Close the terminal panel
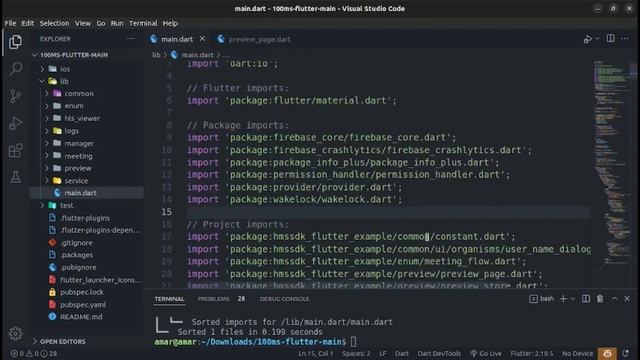640x360 pixels. pyautogui.click(x=627, y=299)
